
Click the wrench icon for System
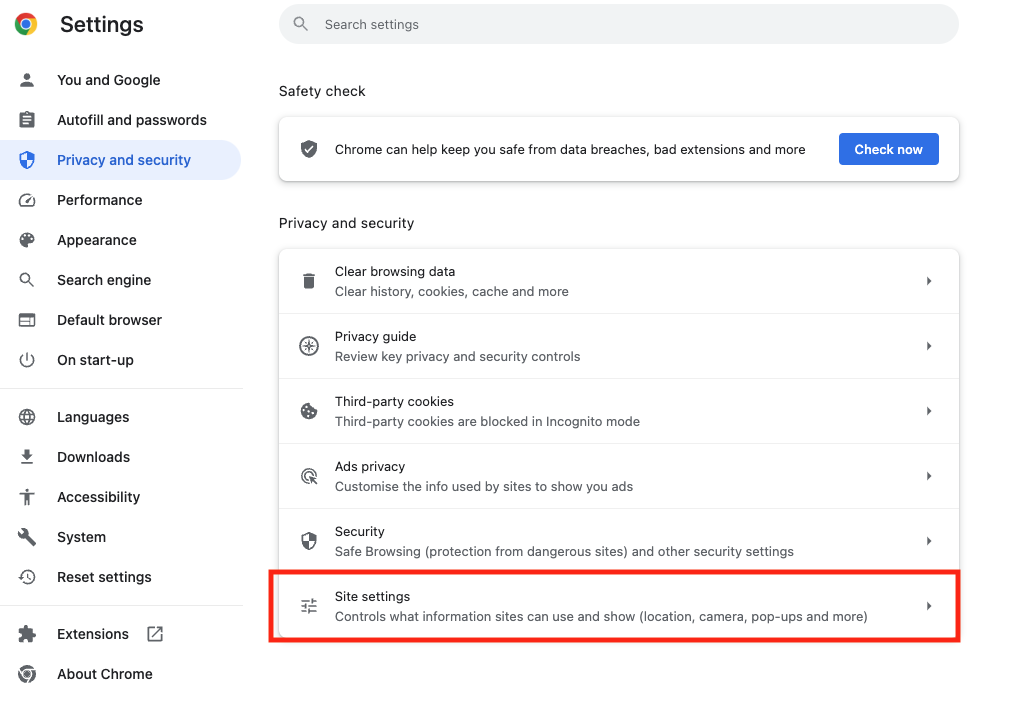(27, 537)
